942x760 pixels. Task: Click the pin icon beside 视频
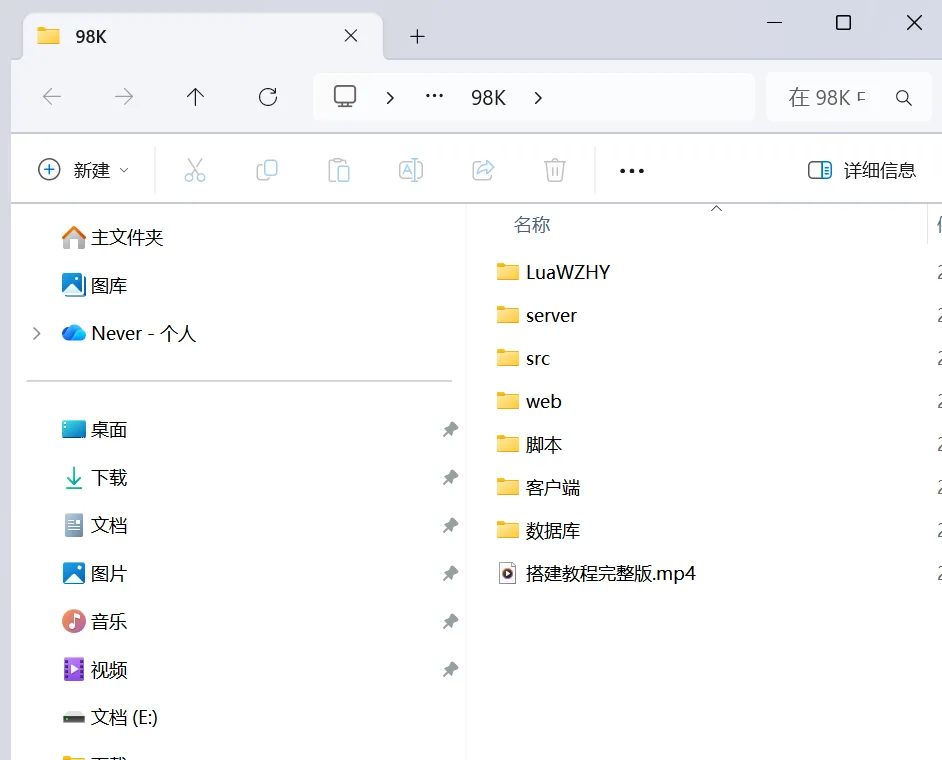(451, 669)
